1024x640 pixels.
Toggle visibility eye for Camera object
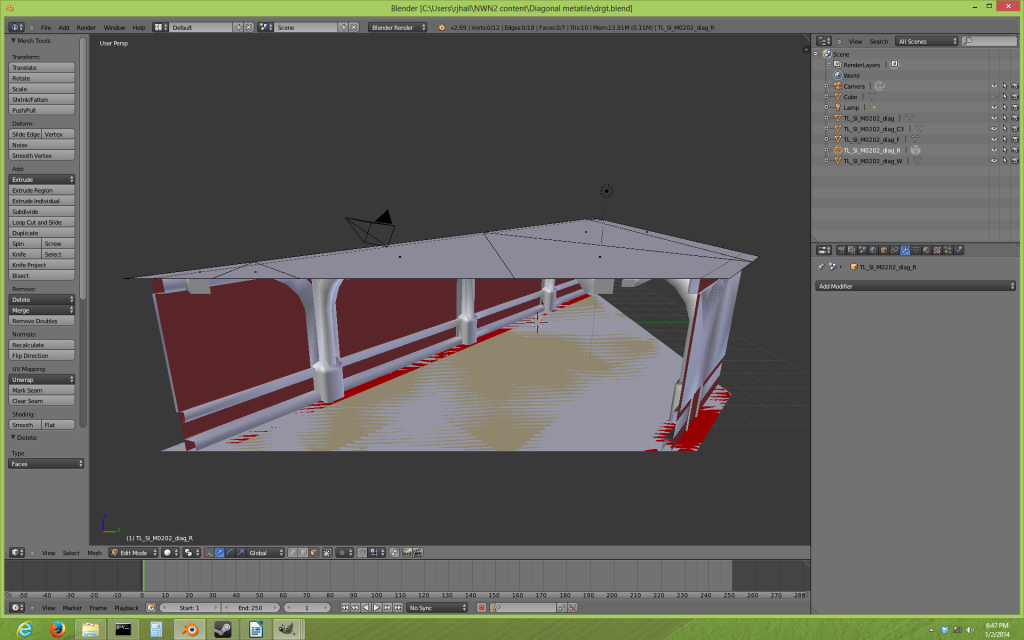point(994,86)
